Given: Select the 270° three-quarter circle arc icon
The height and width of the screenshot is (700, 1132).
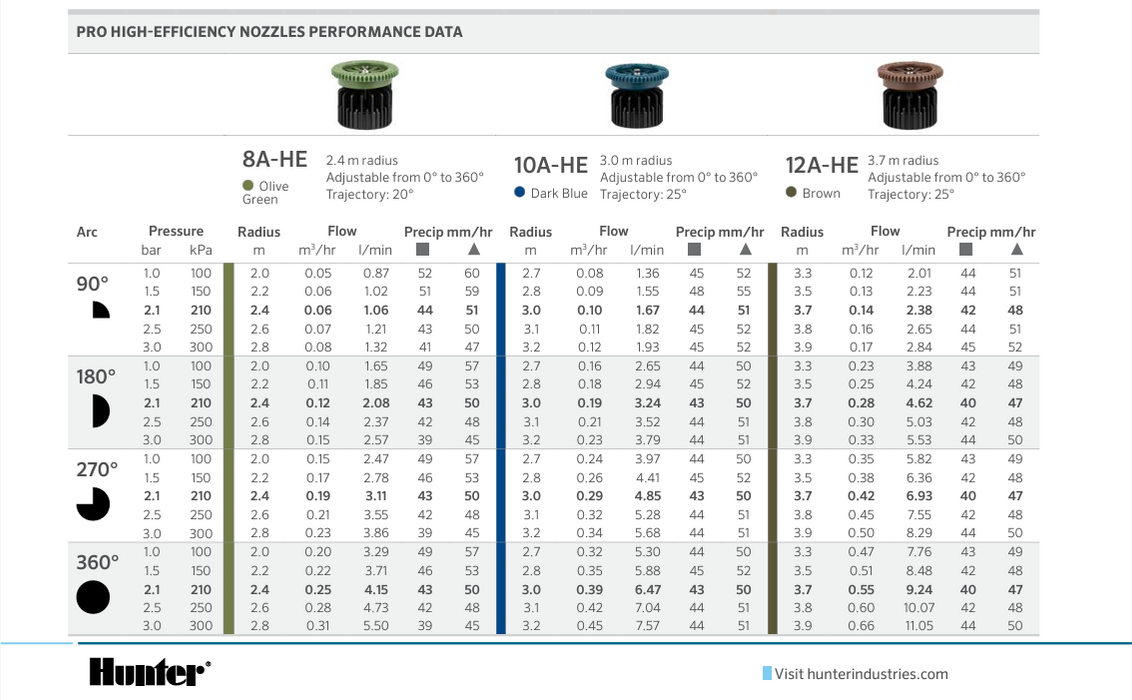Looking at the screenshot, I should click(x=93, y=504).
